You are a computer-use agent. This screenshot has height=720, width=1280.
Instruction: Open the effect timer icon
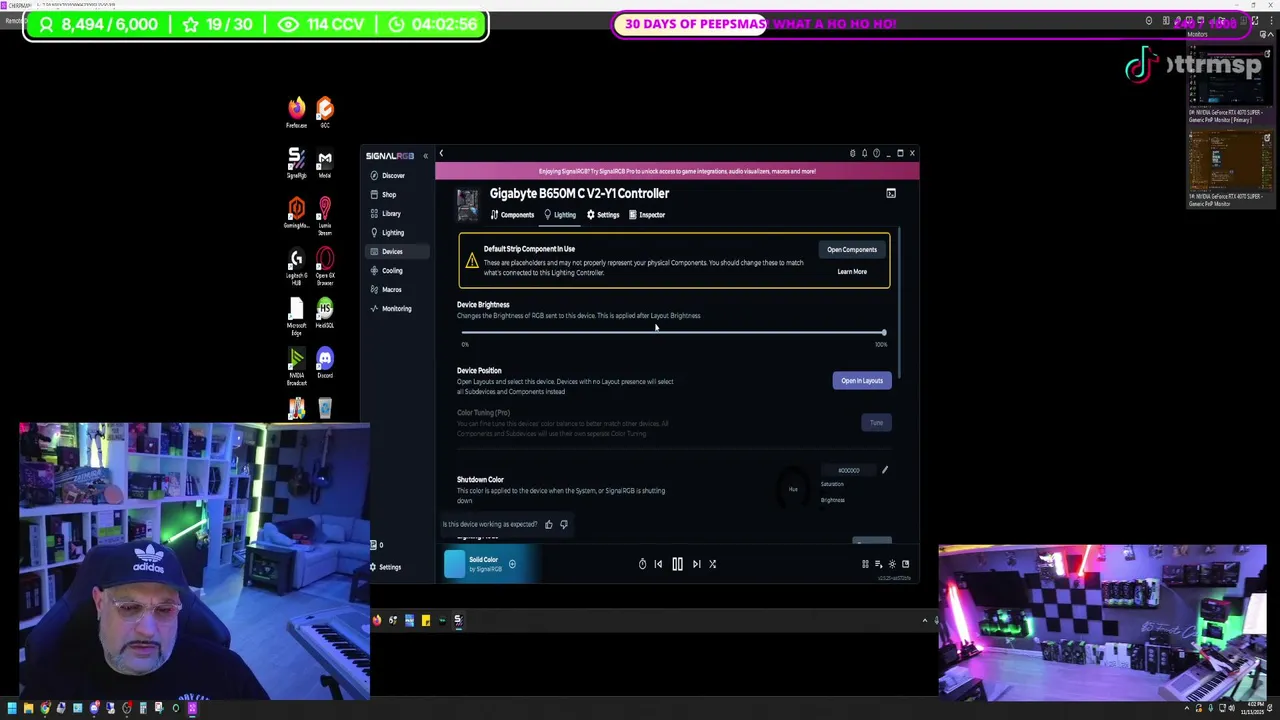pos(642,564)
